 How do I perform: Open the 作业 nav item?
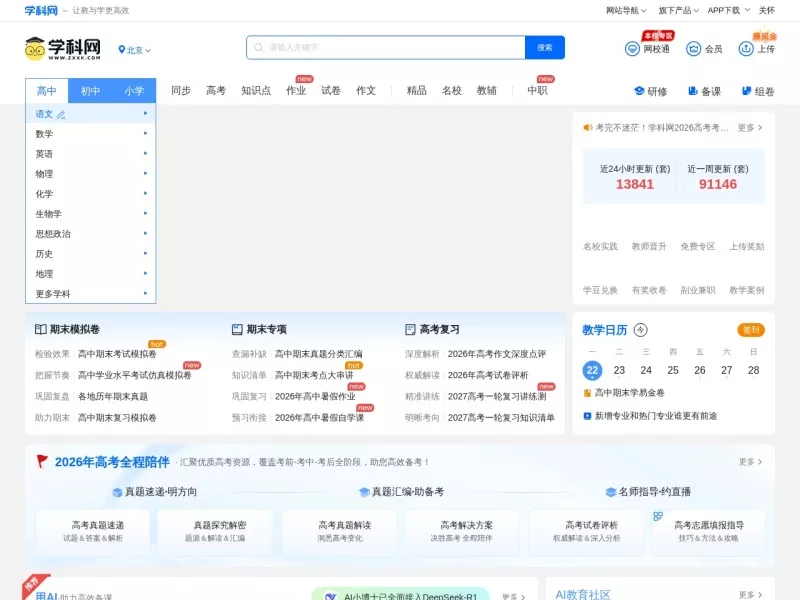point(296,90)
